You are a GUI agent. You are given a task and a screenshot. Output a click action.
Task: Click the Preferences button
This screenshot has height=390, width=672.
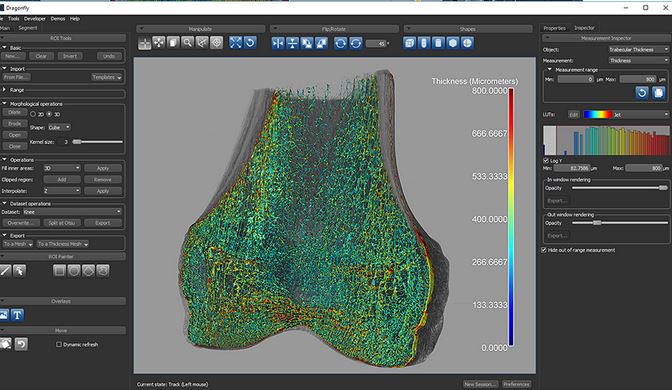coord(516,384)
